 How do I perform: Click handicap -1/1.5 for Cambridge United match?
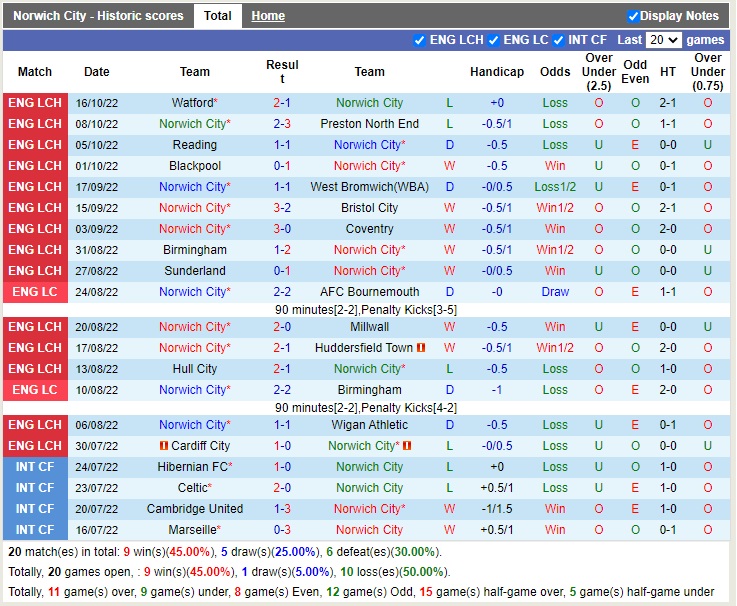[x=497, y=509]
